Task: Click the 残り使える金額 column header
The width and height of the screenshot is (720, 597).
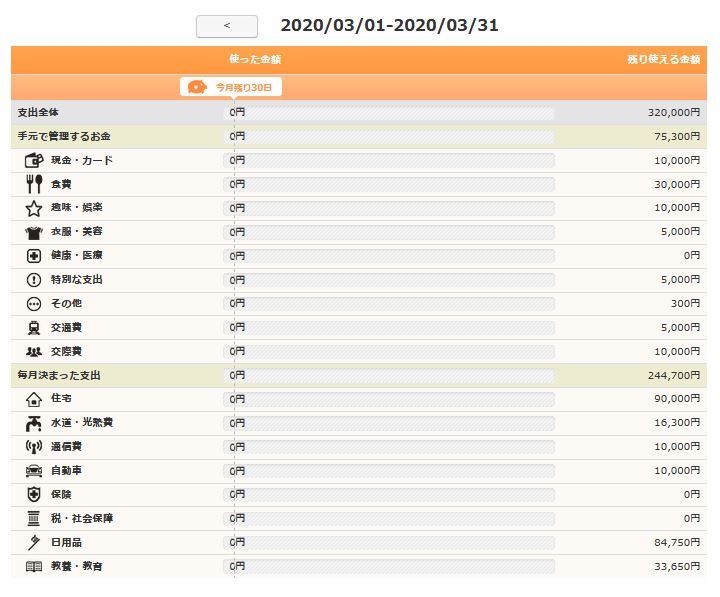Action: click(x=663, y=60)
